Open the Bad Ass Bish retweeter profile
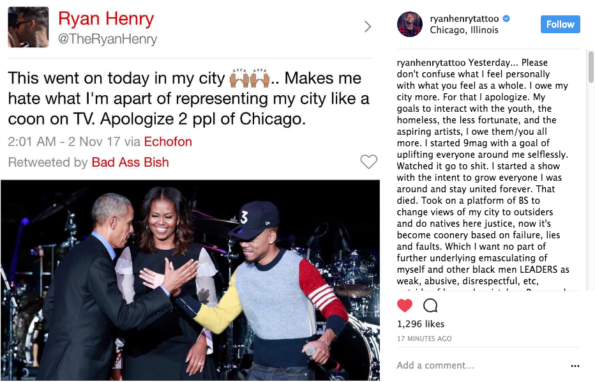The width and height of the screenshot is (595, 382). [x=130, y=162]
